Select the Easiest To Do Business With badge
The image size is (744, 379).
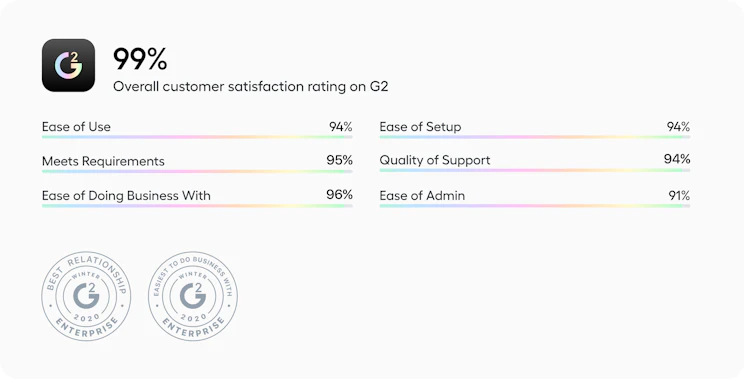193,296
